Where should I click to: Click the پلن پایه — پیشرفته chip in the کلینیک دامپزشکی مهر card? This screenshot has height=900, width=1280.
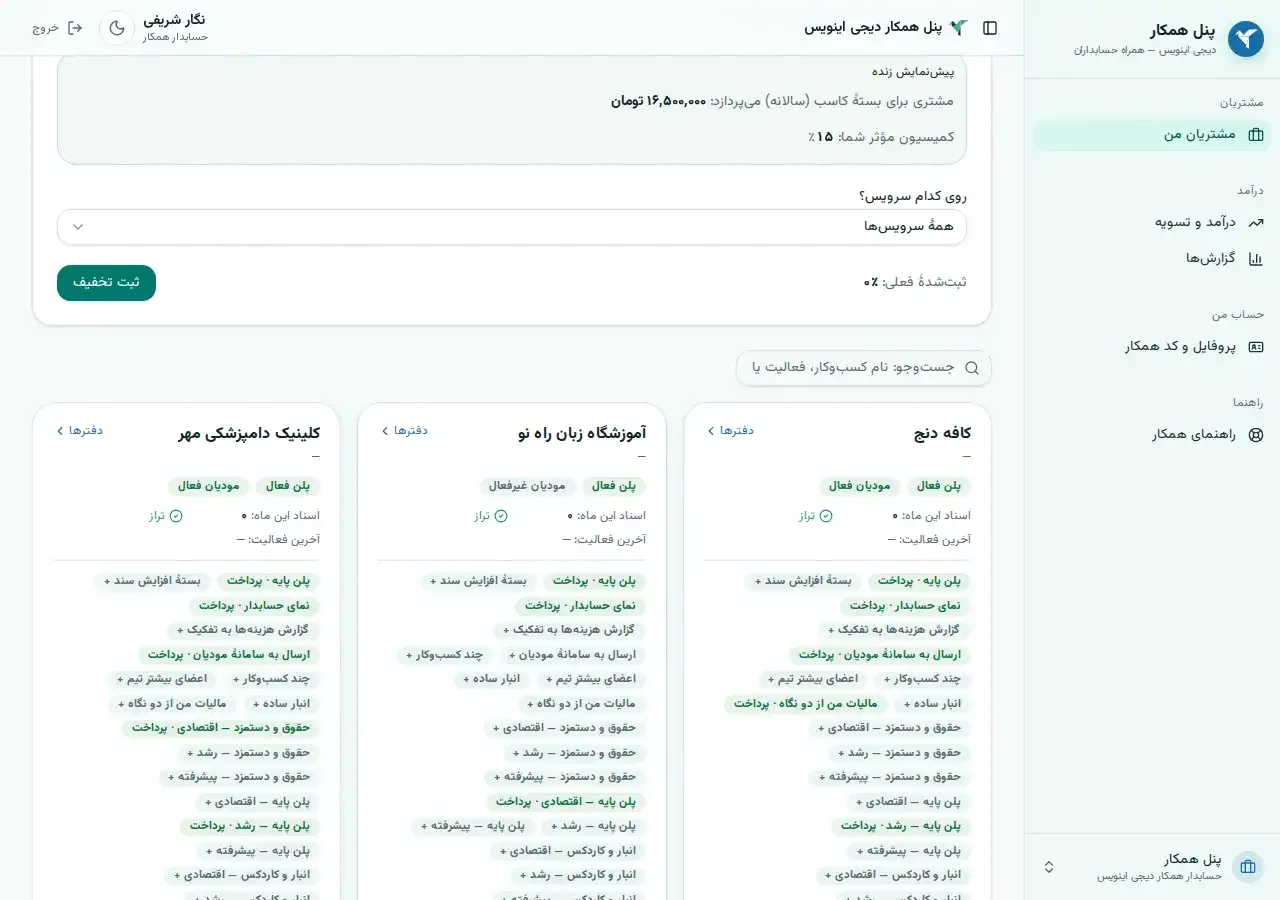coord(258,851)
